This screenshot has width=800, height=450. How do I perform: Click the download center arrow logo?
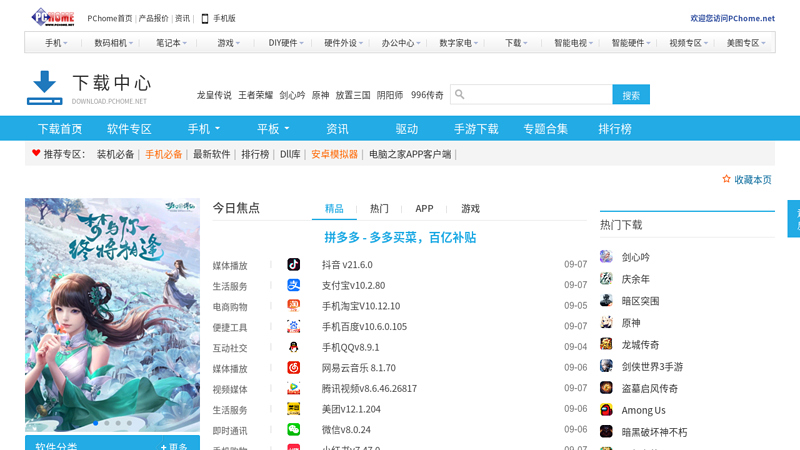tap(44, 88)
